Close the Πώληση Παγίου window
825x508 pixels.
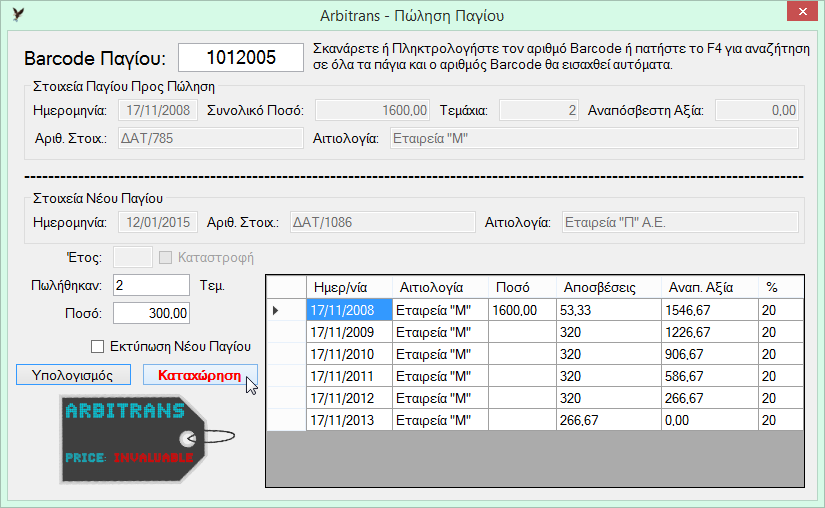coord(802,12)
